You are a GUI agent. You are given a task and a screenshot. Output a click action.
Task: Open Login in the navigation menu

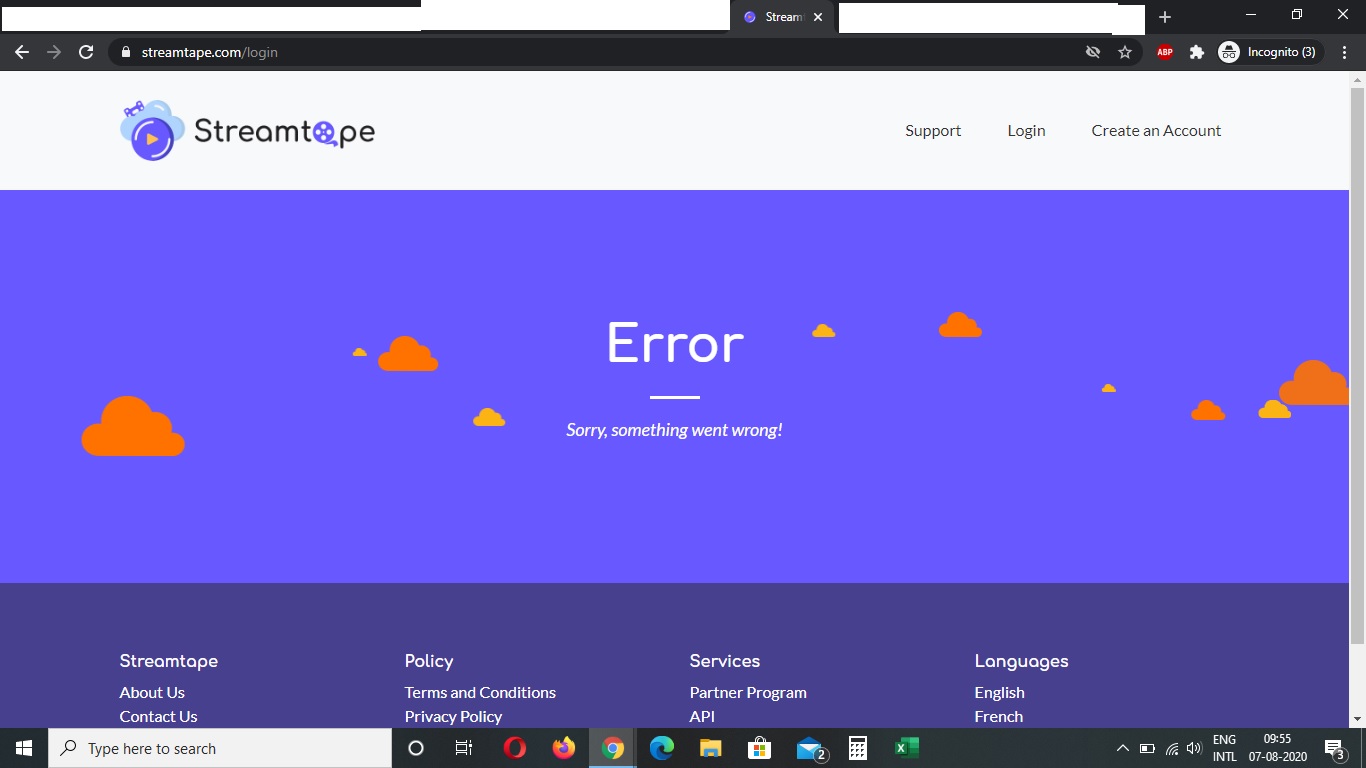pos(1026,131)
